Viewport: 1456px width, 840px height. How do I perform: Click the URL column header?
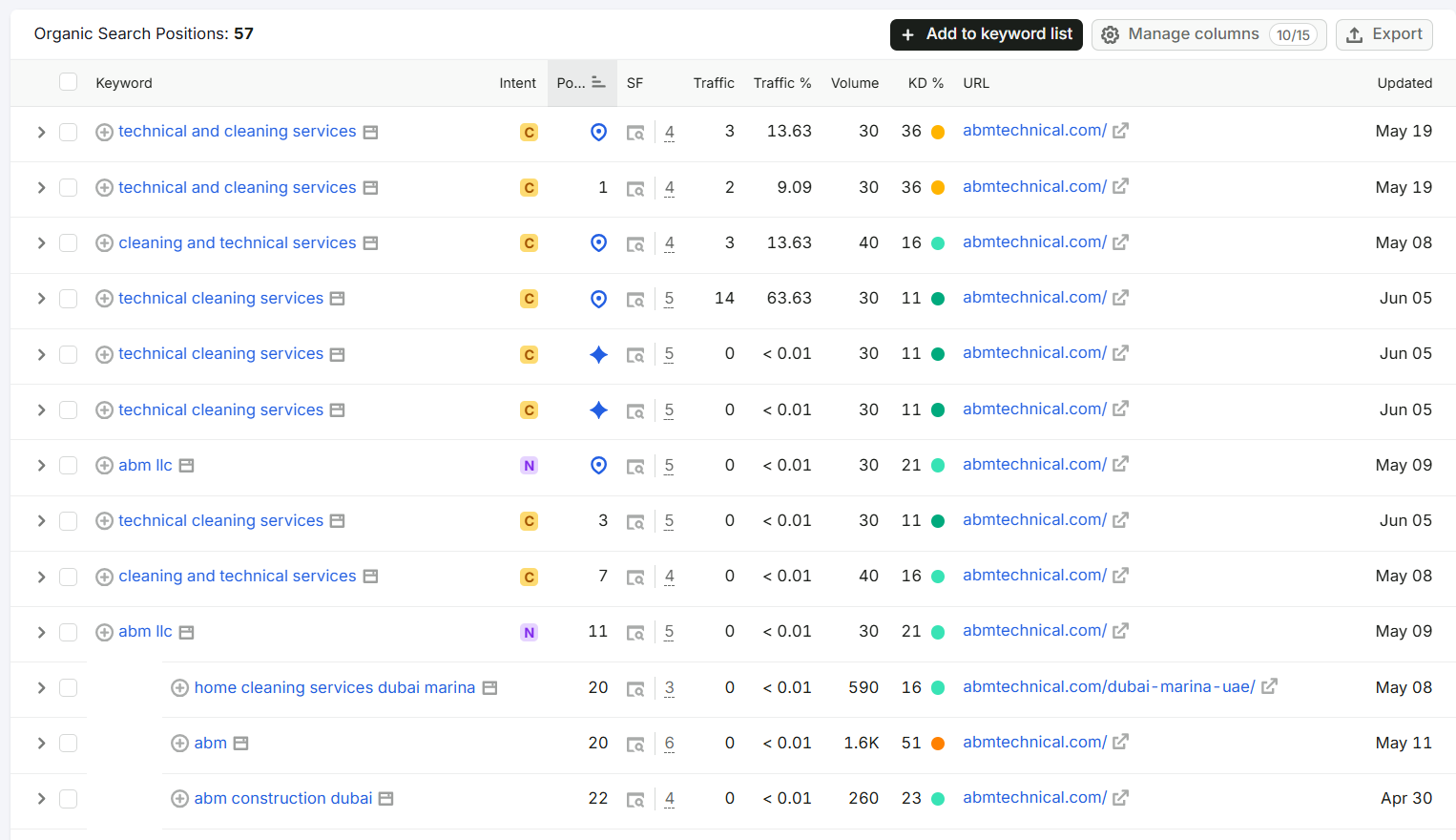tap(976, 83)
